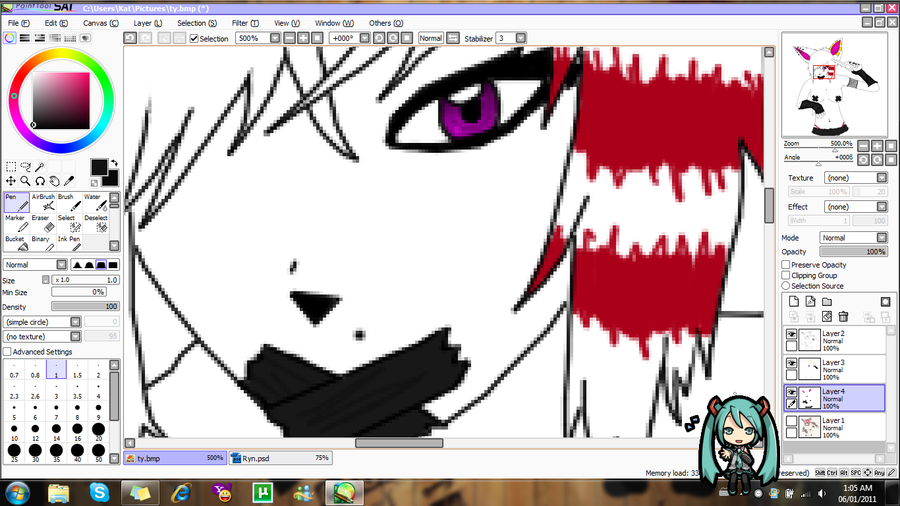Show the RGB slider panel icon
This screenshot has width=900, height=506.
[x=25, y=38]
